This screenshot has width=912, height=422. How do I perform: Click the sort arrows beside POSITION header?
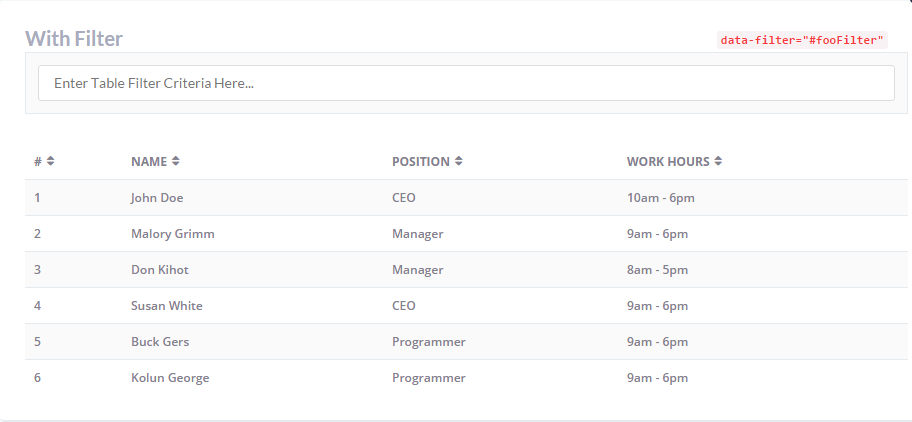point(459,161)
